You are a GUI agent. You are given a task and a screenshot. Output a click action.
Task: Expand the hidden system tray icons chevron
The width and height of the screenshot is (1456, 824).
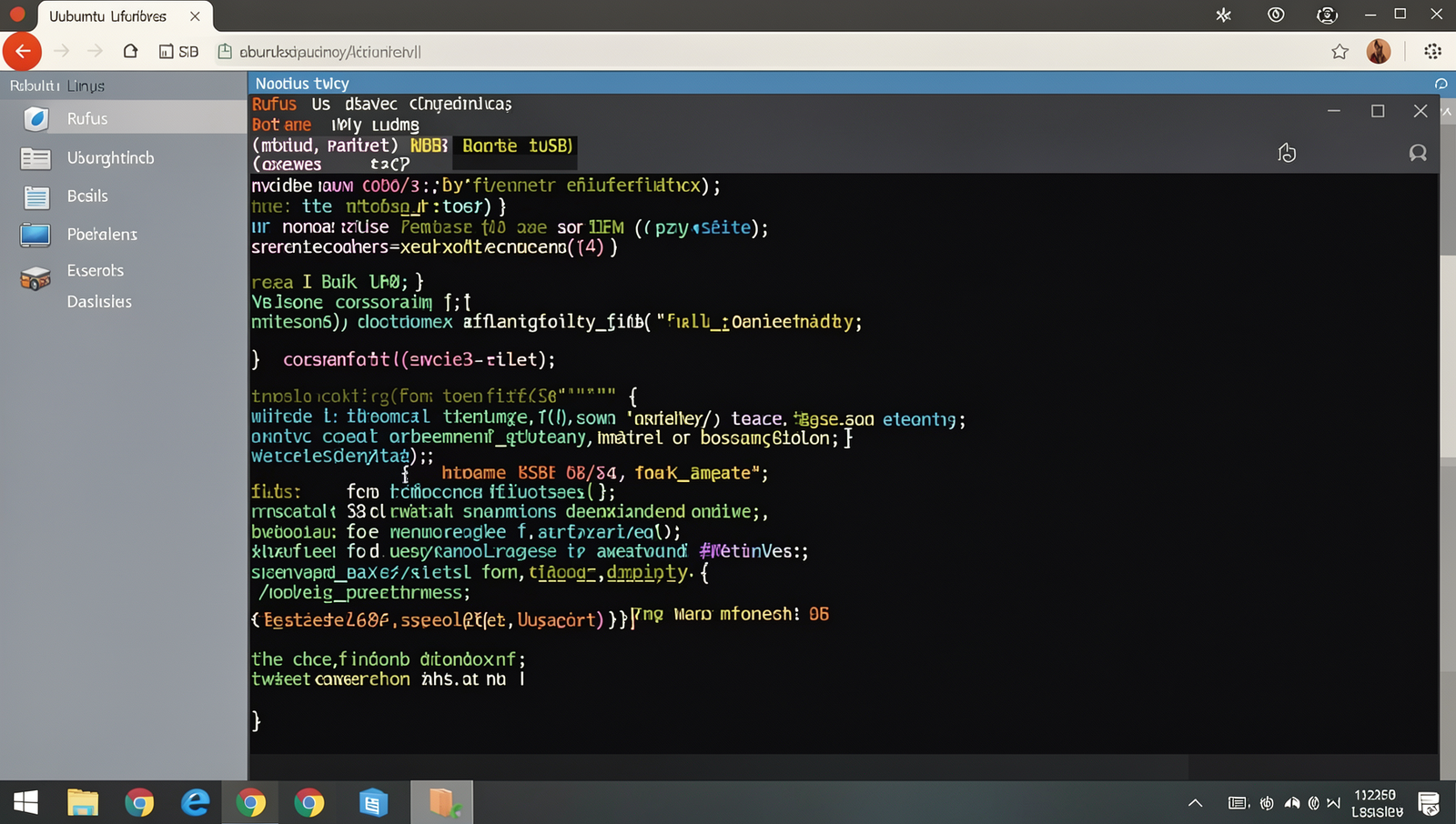1196,803
